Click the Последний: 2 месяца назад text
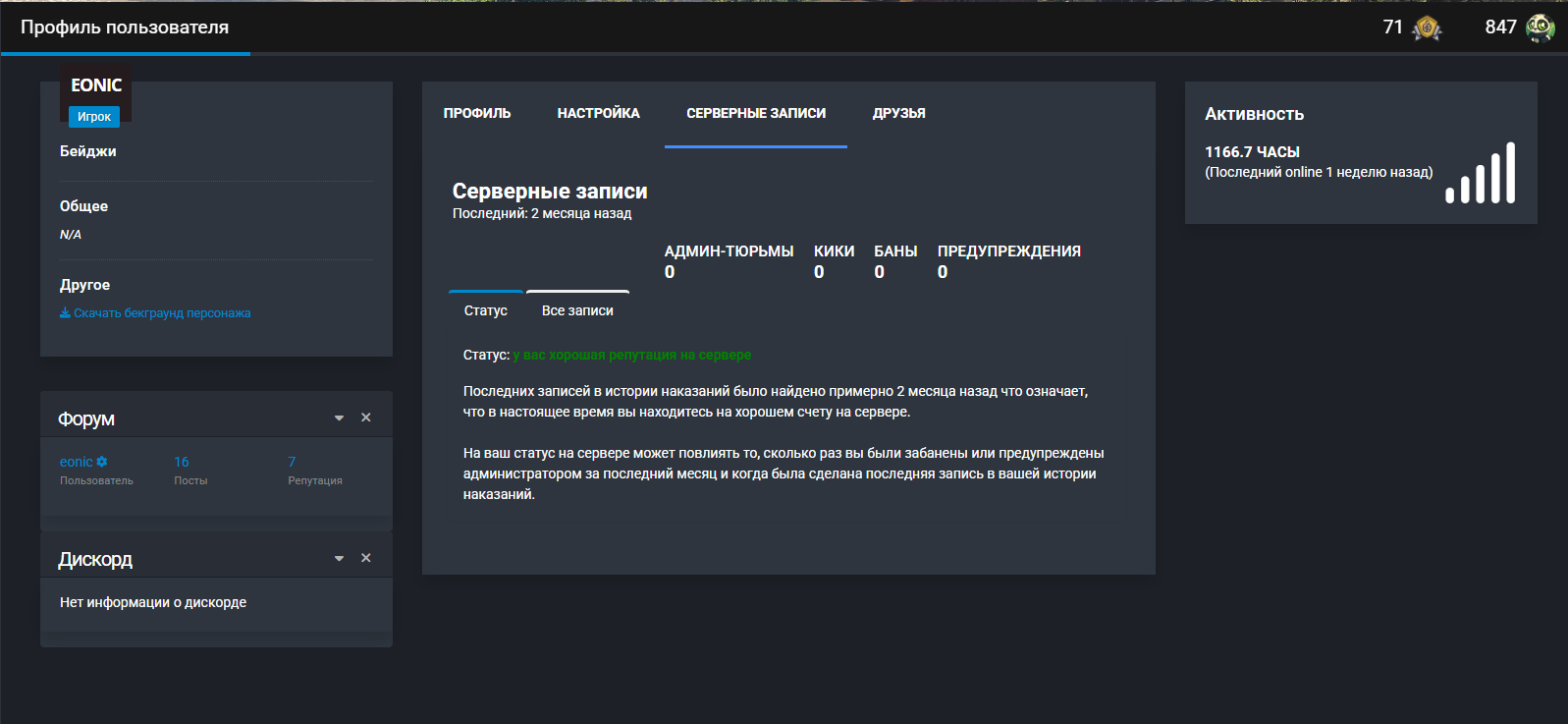This screenshot has height=724, width=1568. 542,213
